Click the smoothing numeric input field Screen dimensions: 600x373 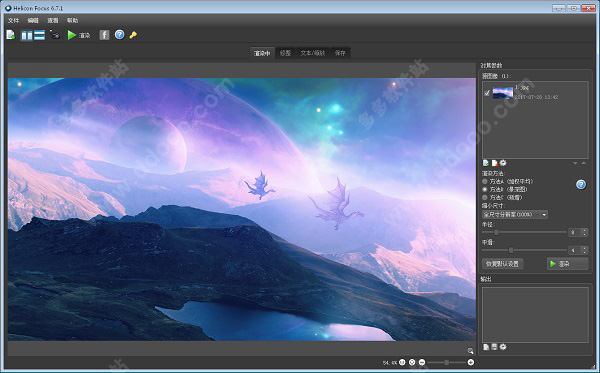pos(575,250)
